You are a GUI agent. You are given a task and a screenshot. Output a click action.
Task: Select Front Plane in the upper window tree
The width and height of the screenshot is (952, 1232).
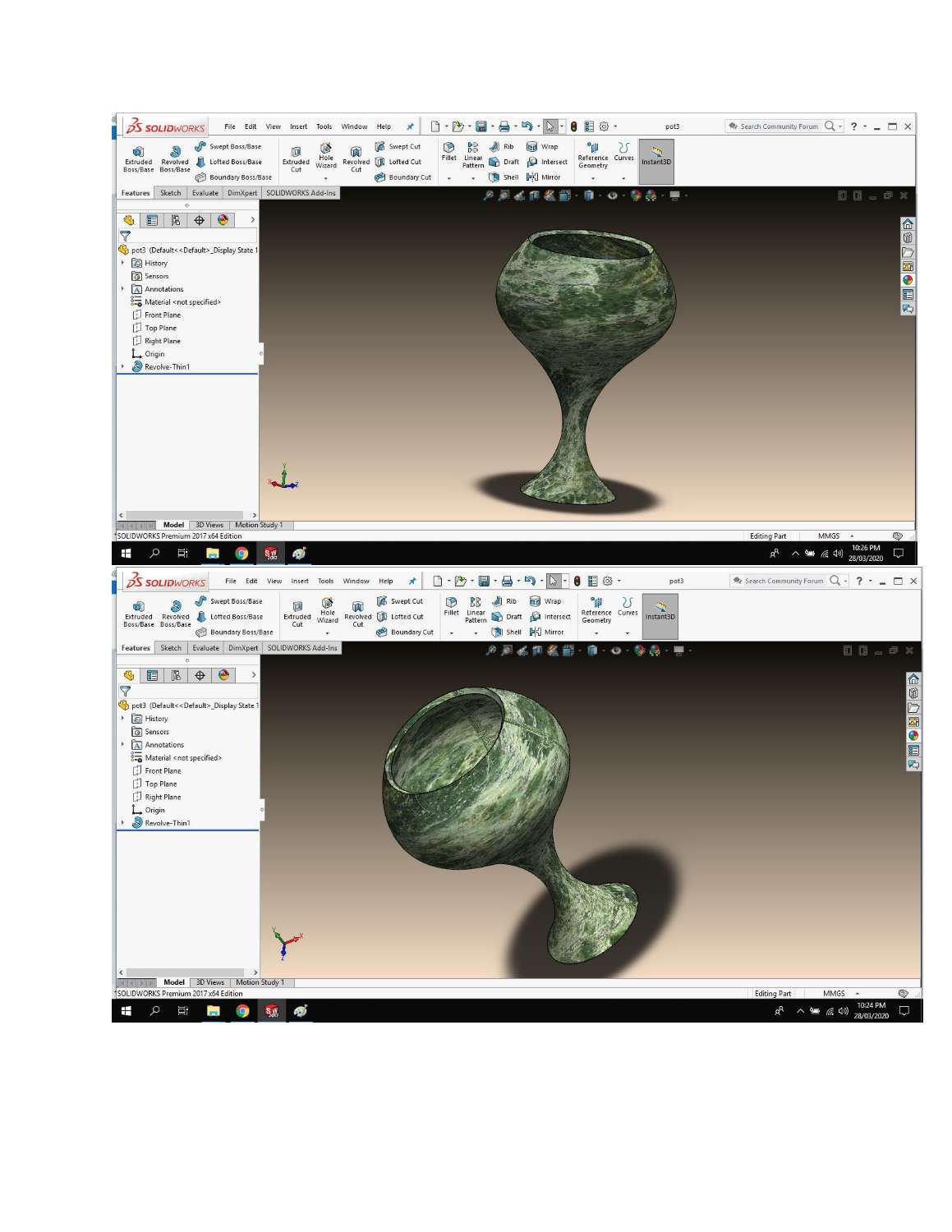(157, 315)
